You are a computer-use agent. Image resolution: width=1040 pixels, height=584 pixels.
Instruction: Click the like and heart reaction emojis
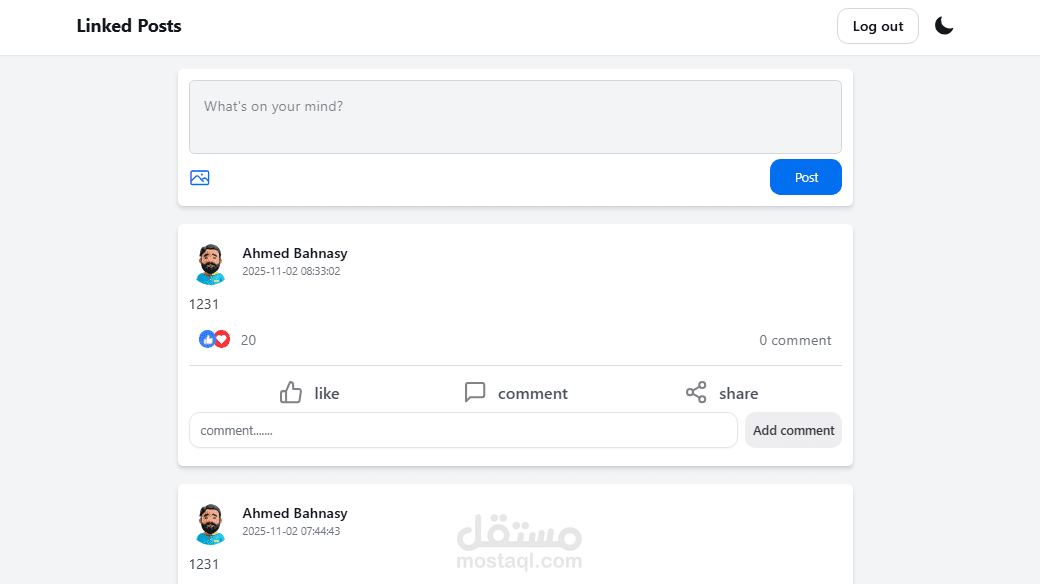point(212,339)
